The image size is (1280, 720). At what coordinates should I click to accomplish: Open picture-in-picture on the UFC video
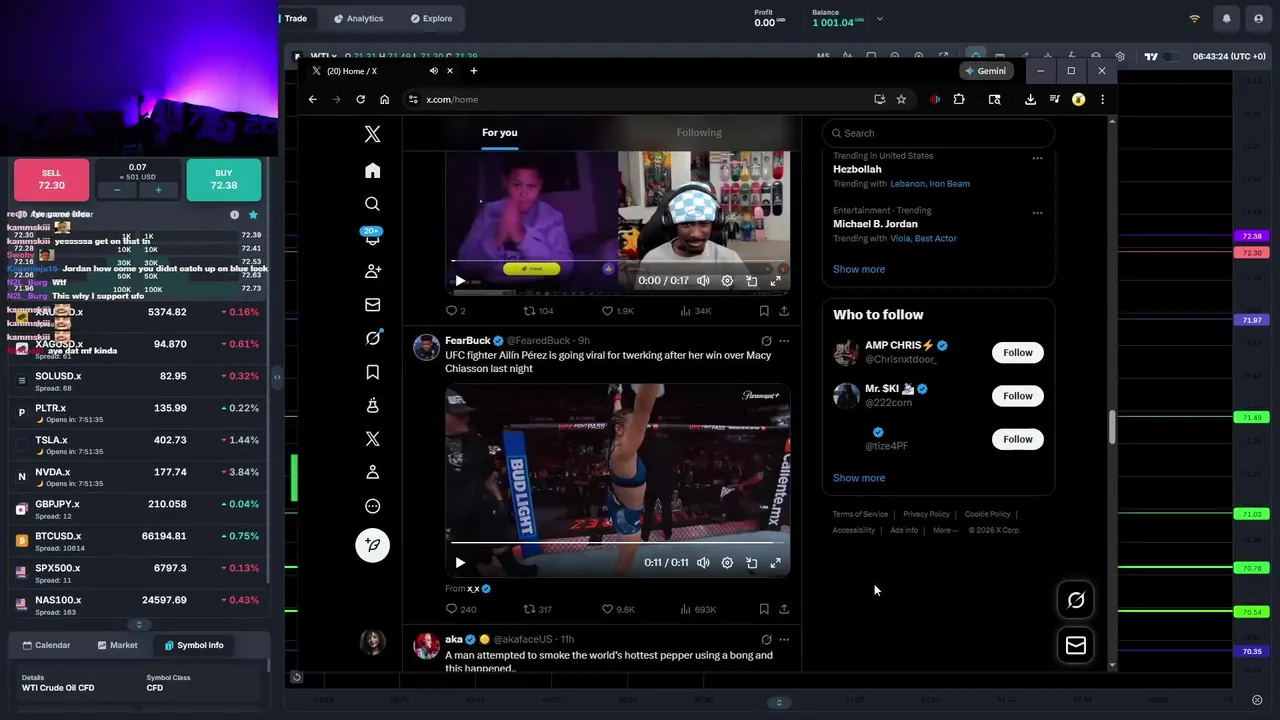pos(751,563)
